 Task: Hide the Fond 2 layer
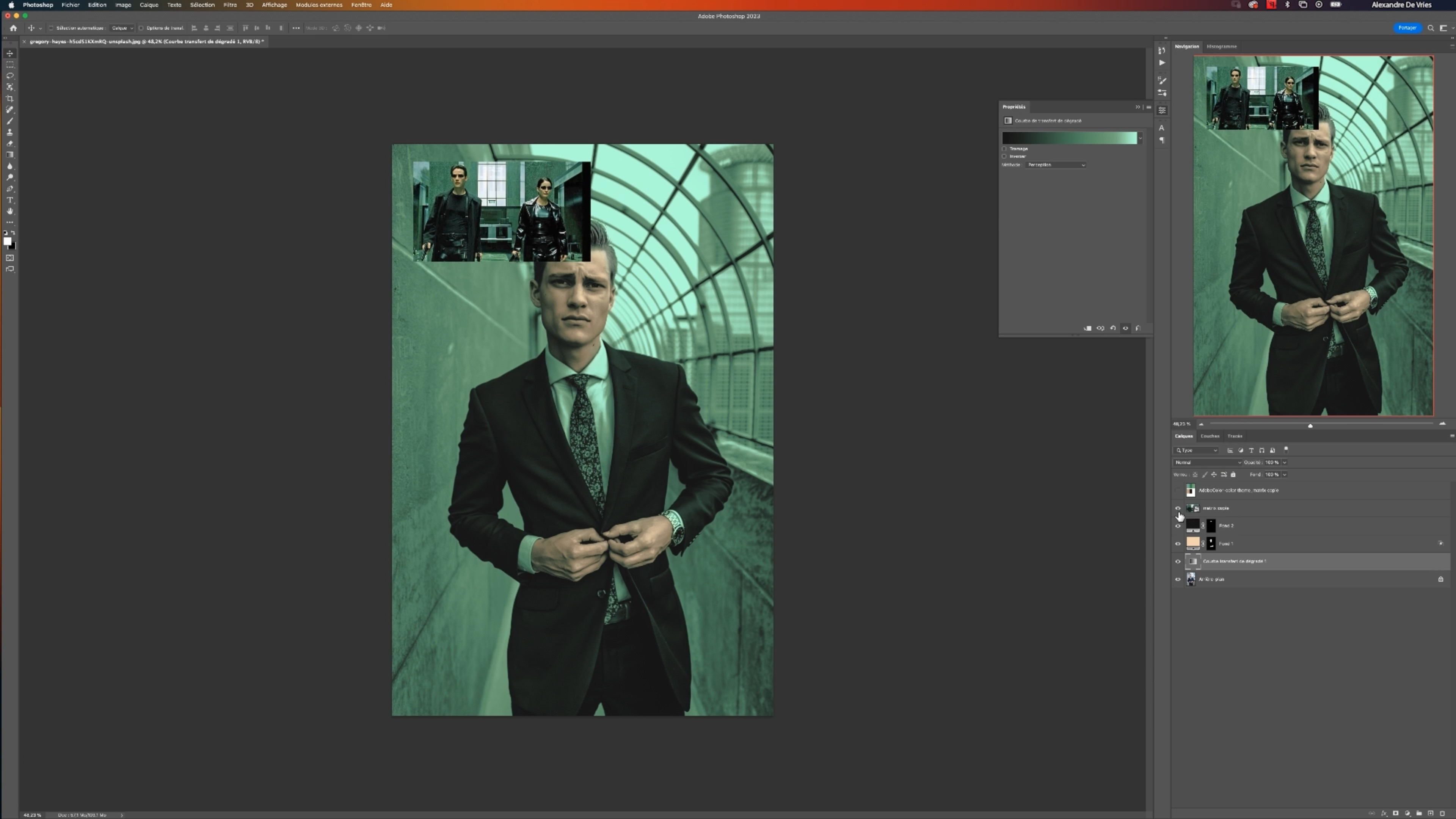point(1178,526)
